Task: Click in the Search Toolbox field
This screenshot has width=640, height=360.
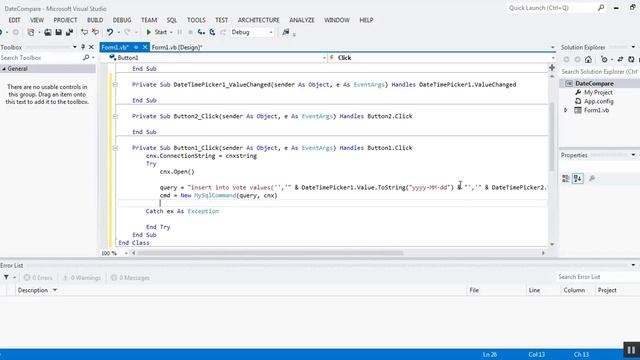Action: tap(41, 58)
